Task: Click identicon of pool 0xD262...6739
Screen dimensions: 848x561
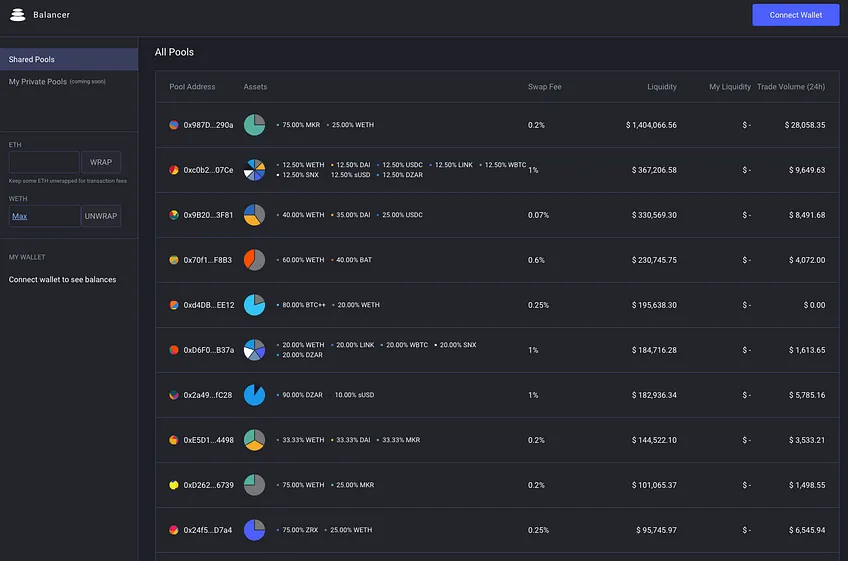Action: tap(174, 485)
